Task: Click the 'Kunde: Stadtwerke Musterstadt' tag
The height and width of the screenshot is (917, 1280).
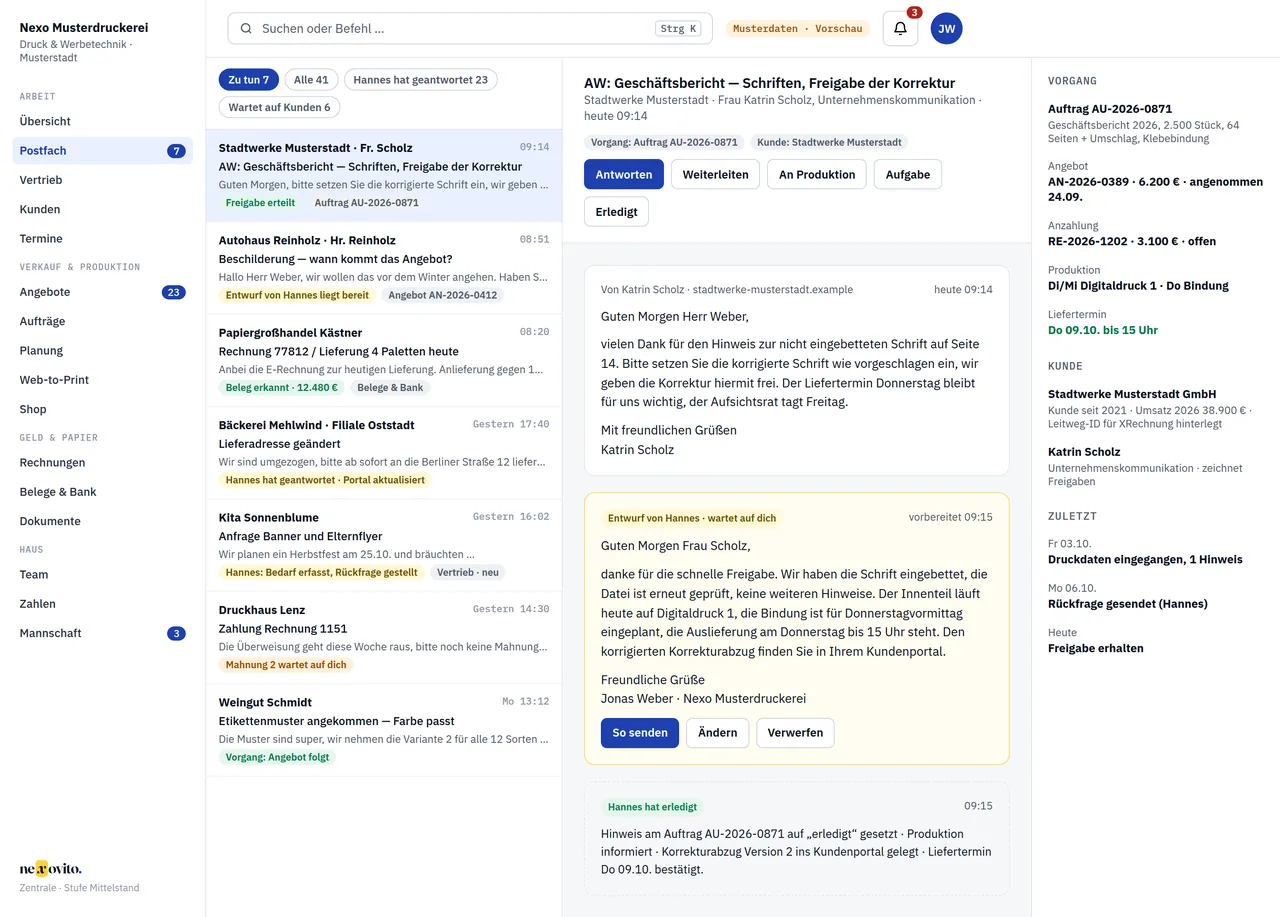Action: tap(829, 142)
